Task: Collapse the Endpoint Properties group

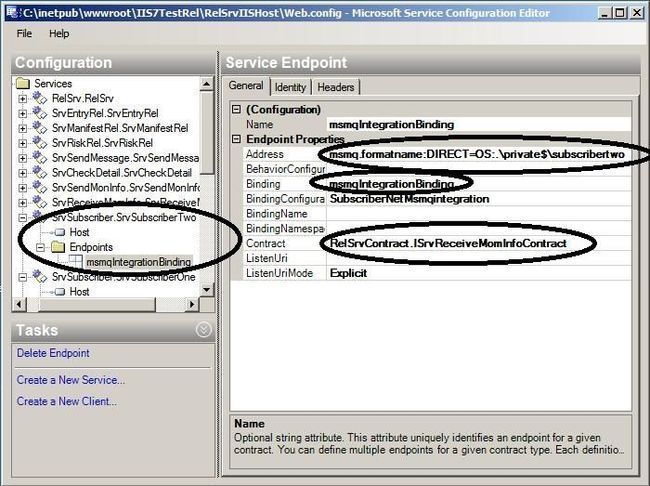Action: pos(236,139)
